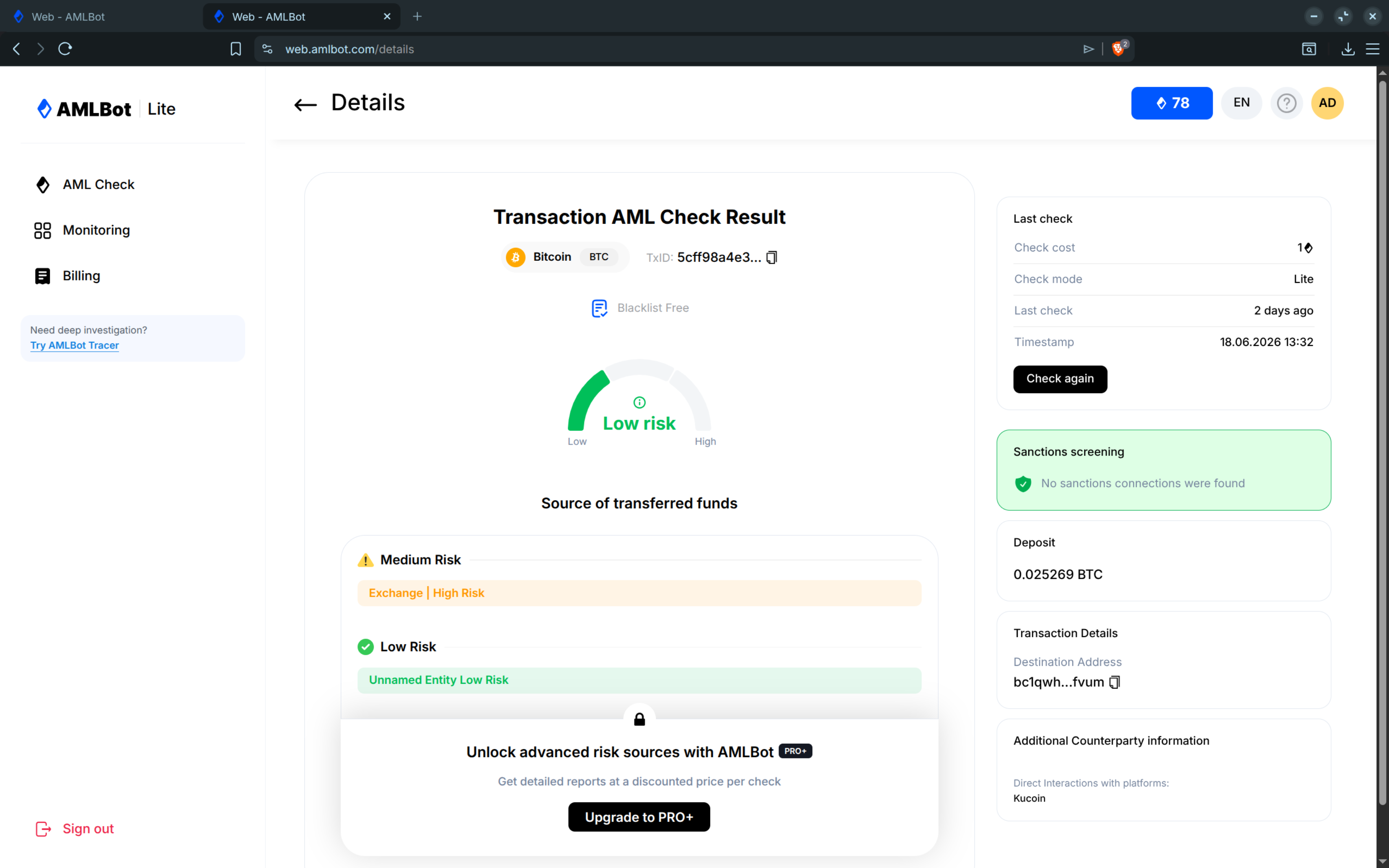This screenshot has height=868, width=1389.
Task: Open a new browser tab with plus
Action: (x=417, y=17)
